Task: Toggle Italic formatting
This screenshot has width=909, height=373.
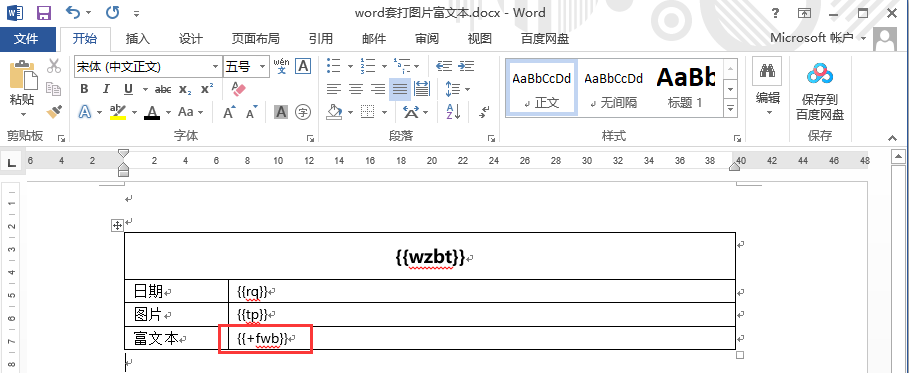Action: point(106,89)
